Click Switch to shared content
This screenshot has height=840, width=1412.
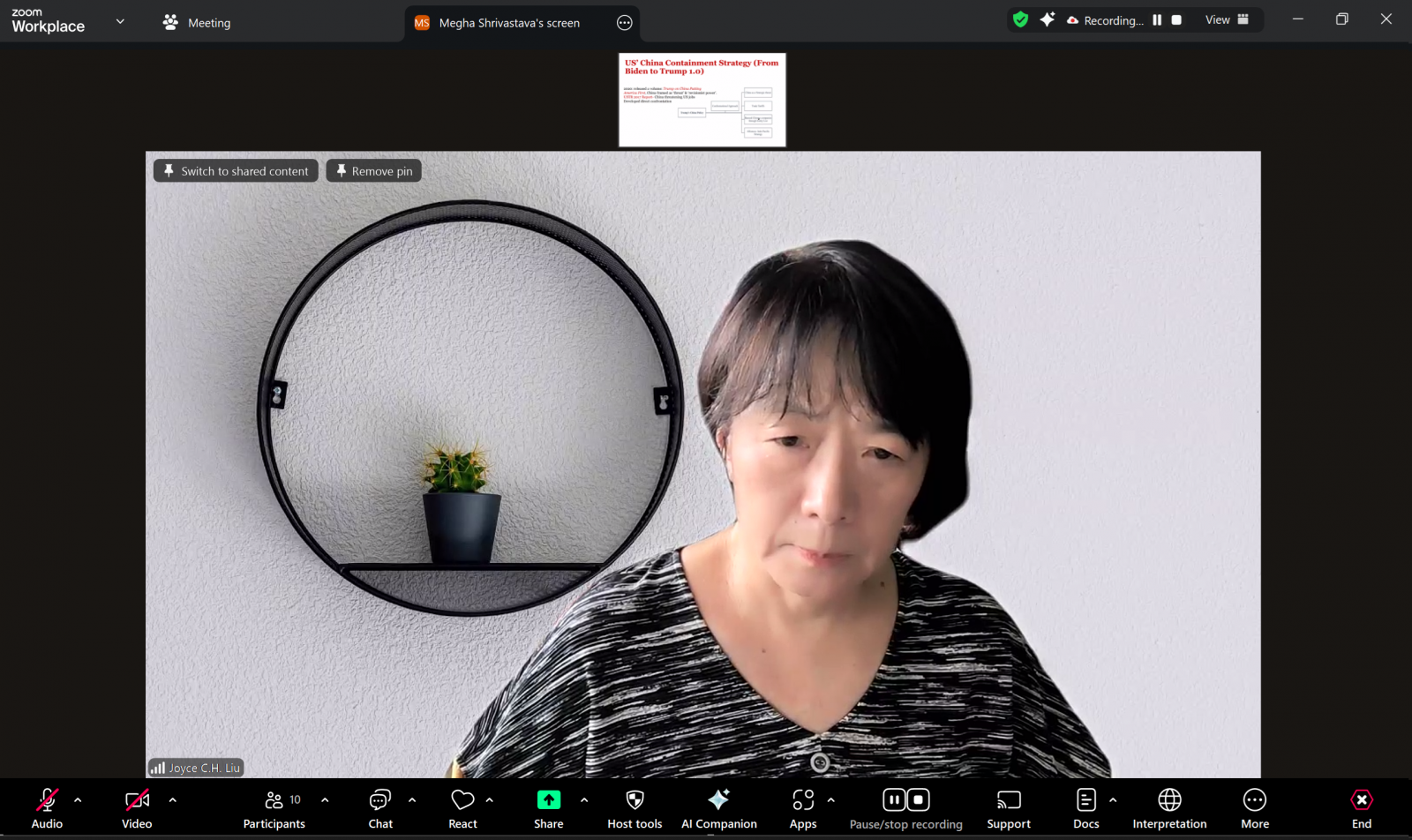tap(236, 171)
